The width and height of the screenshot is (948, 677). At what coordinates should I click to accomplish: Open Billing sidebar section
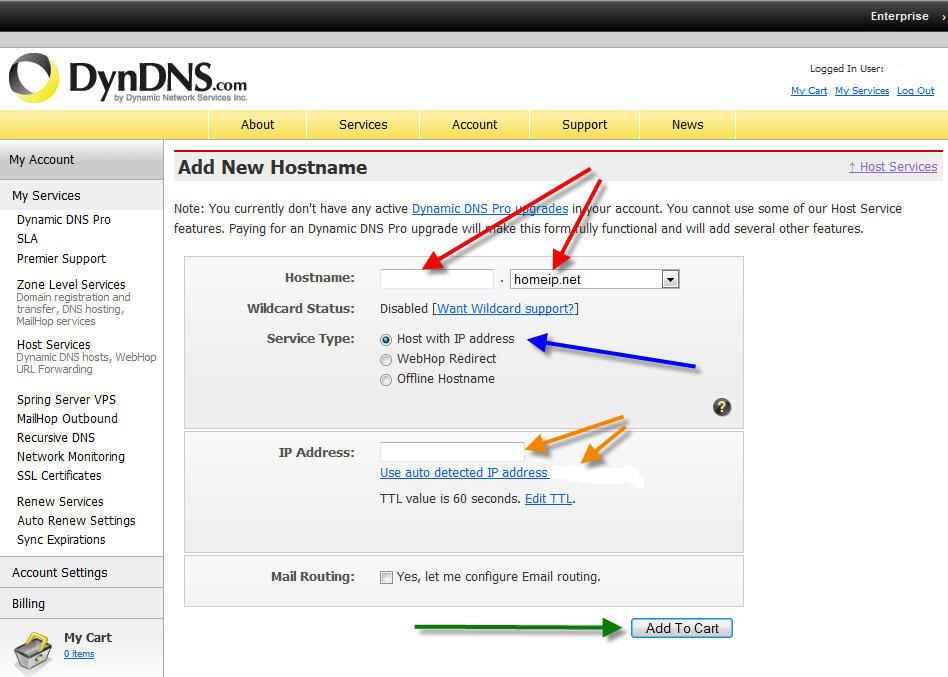tap(81, 603)
